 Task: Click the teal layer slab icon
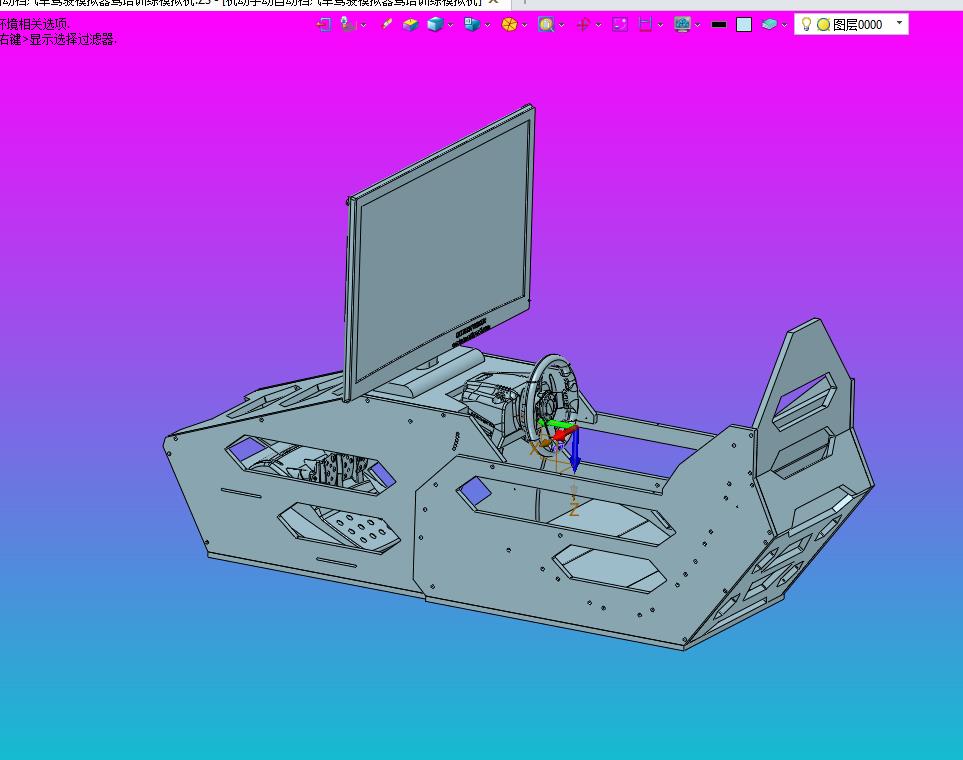coord(769,25)
